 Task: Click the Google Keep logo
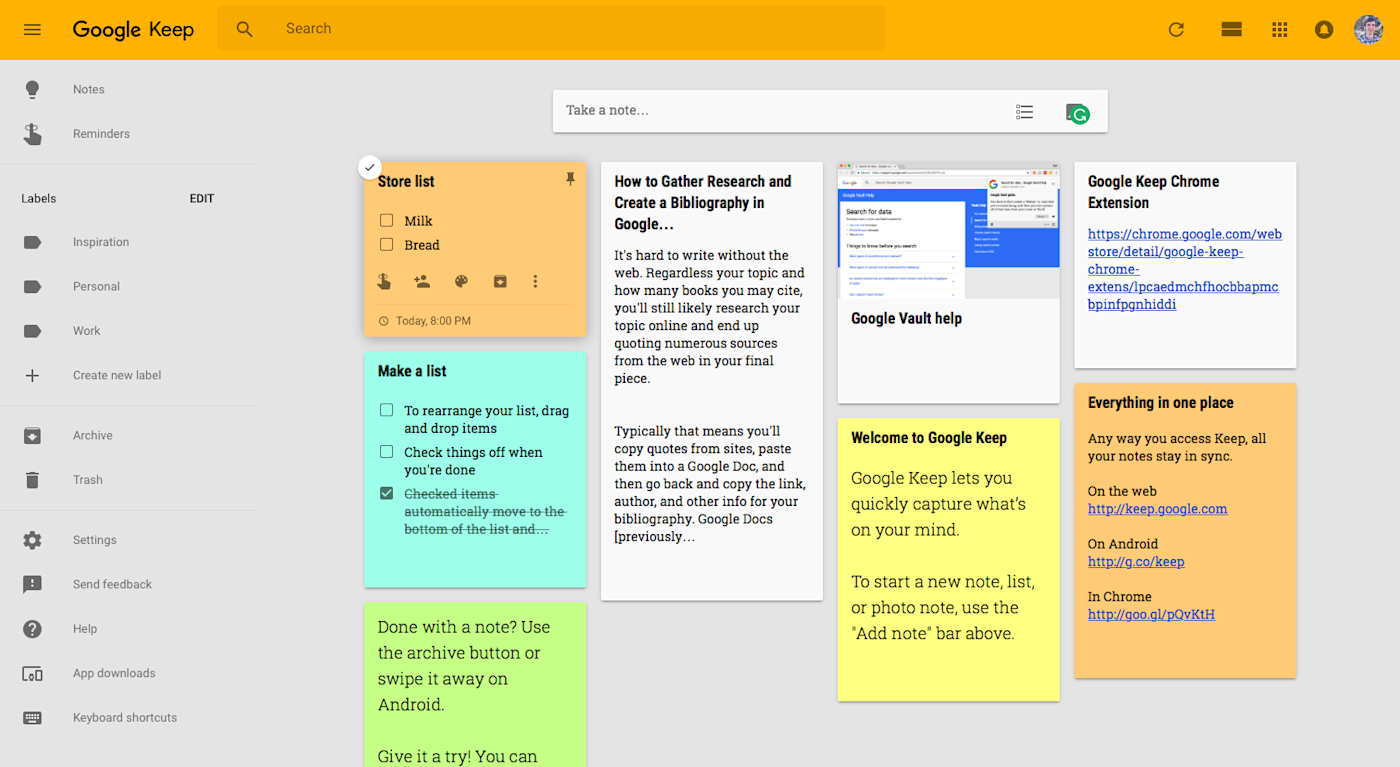(x=133, y=29)
